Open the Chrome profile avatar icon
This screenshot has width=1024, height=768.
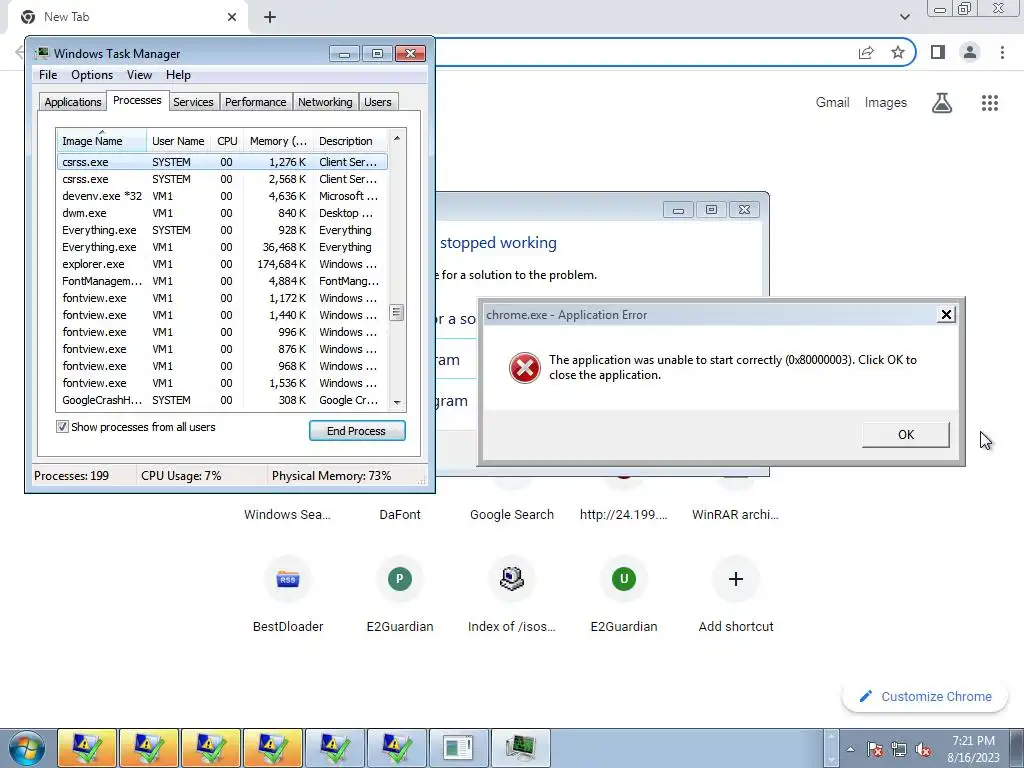[970, 52]
